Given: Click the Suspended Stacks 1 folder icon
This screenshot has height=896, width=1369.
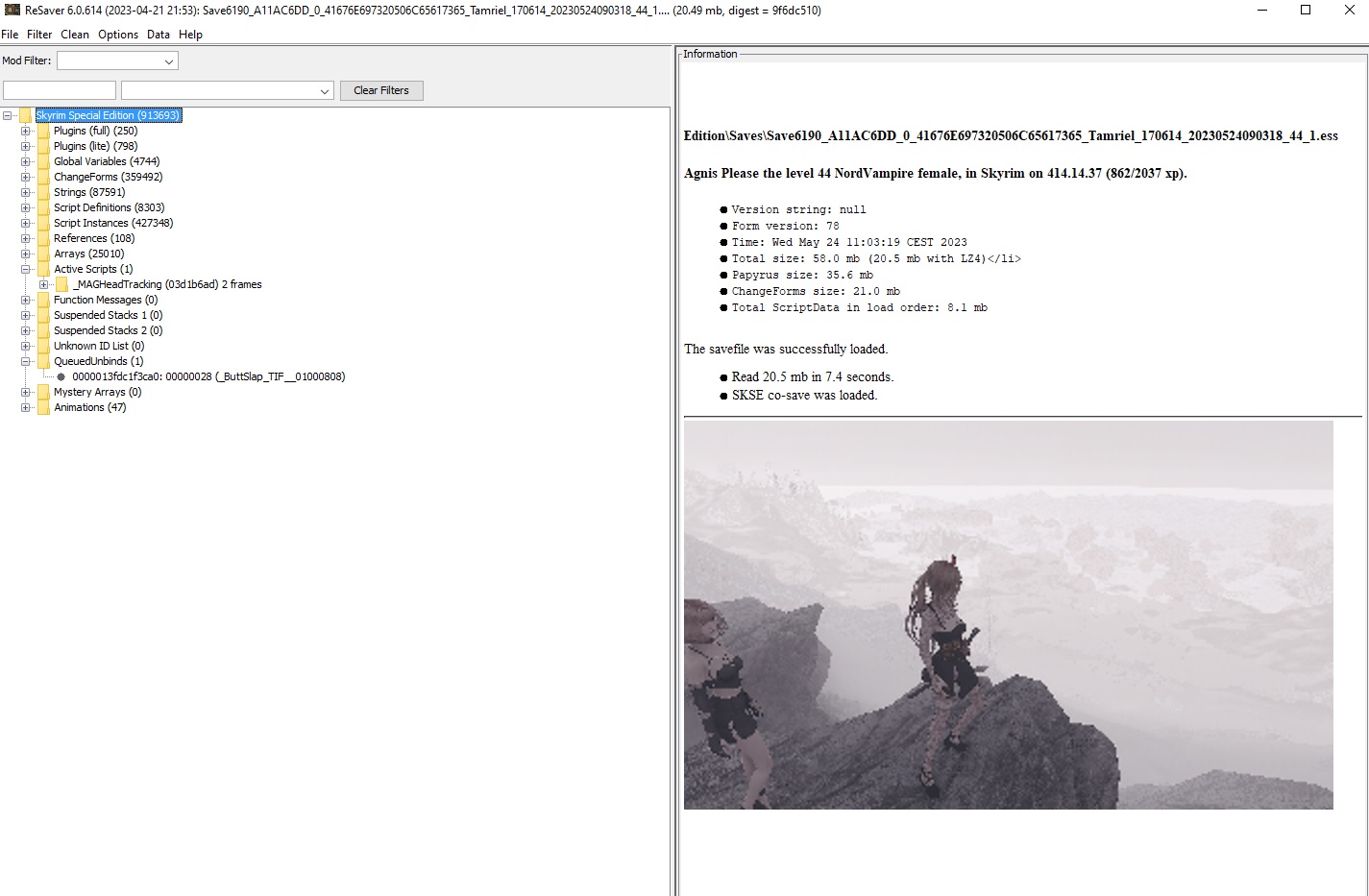Looking at the screenshot, I should 44,315.
